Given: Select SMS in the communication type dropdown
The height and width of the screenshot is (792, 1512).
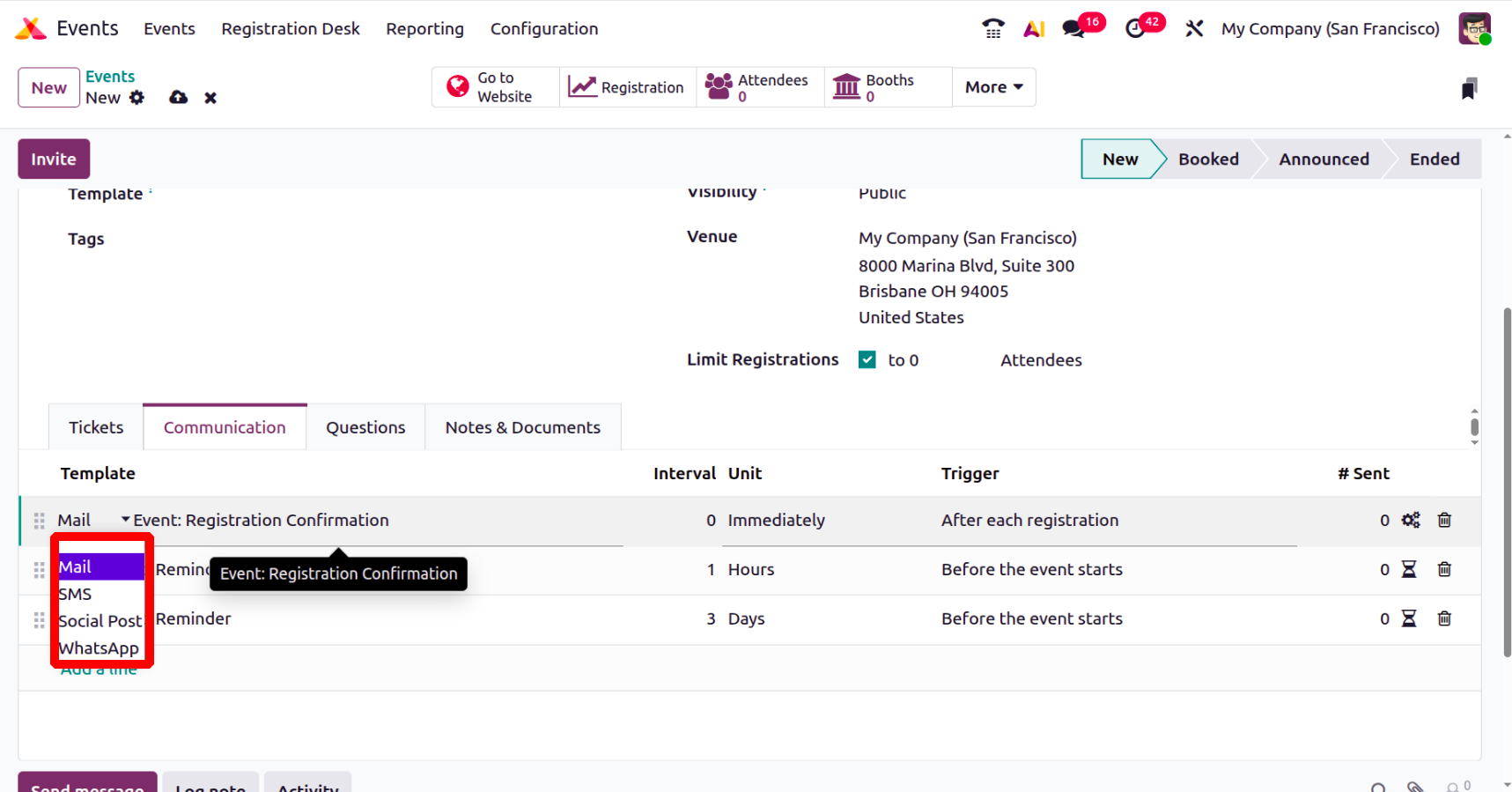Looking at the screenshot, I should pyautogui.click(x=76, y=595).
